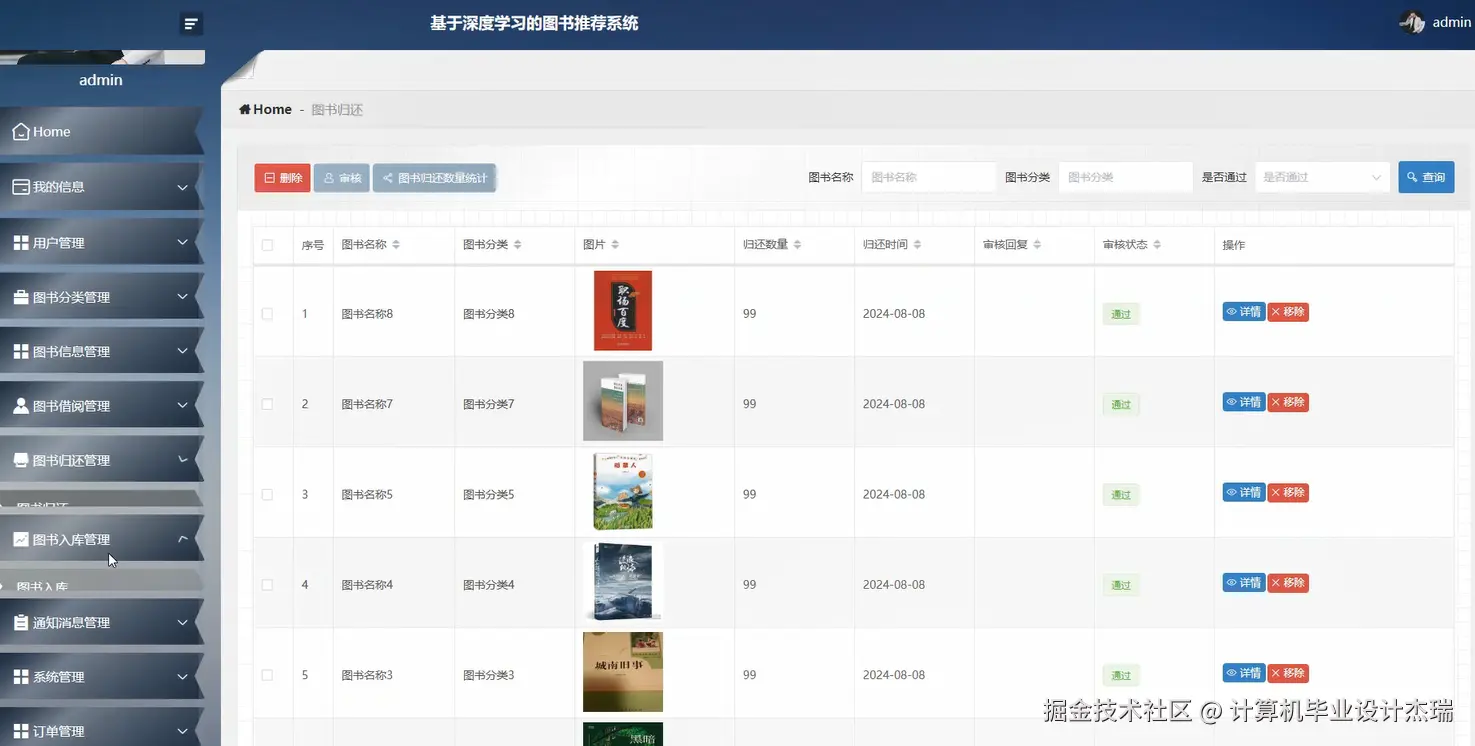Expand 通知消息管理 menu chevron
1475x746 pixels.
(182, 622)
